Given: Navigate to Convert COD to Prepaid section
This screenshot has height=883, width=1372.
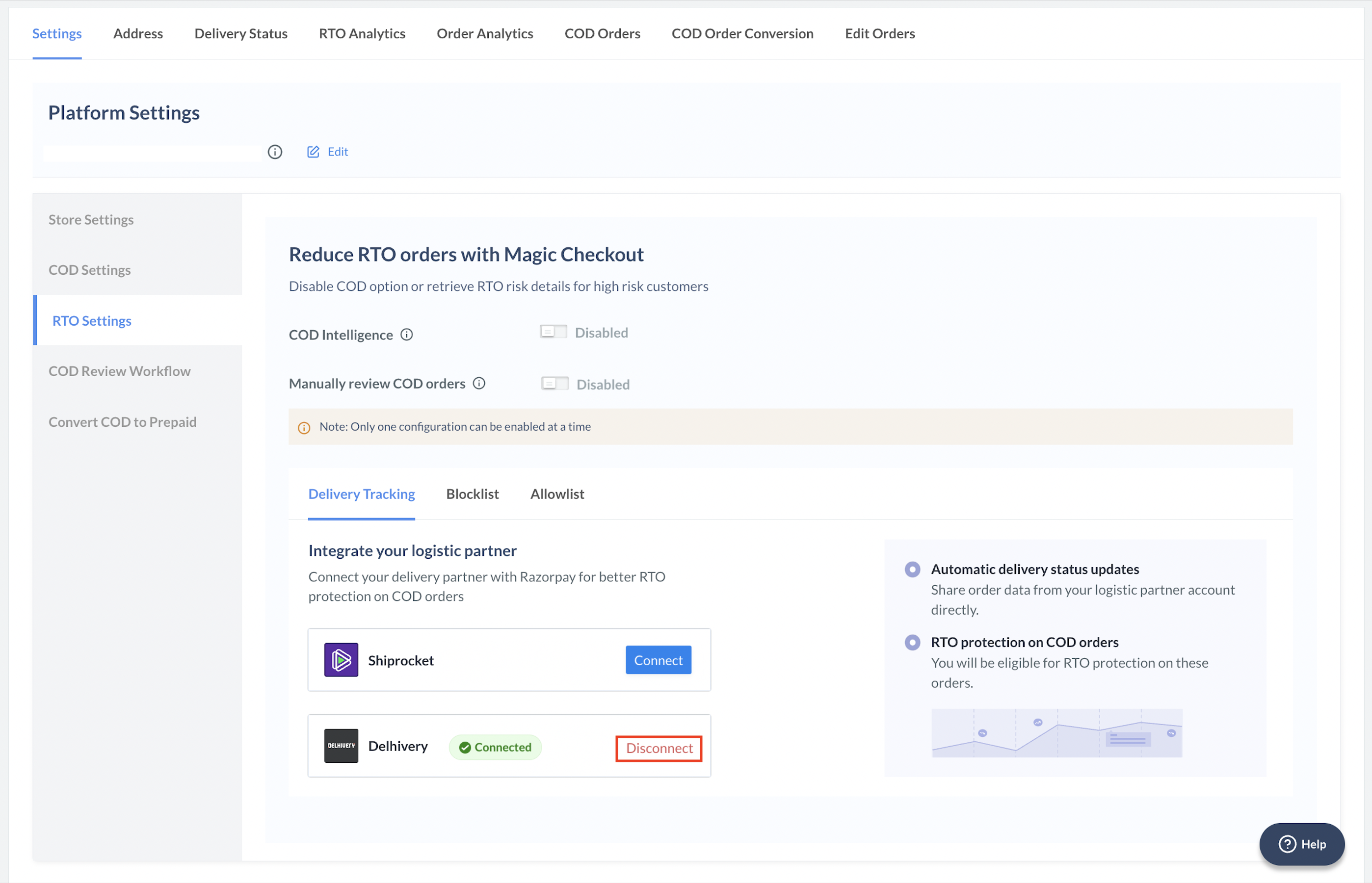Looking at the screenshot, I should 123,421.
